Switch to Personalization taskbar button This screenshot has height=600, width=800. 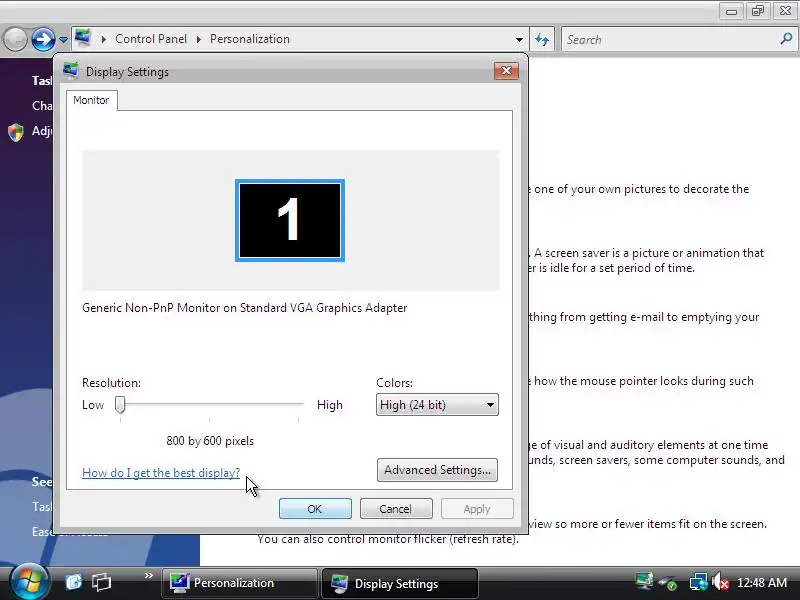click(240, 583)
